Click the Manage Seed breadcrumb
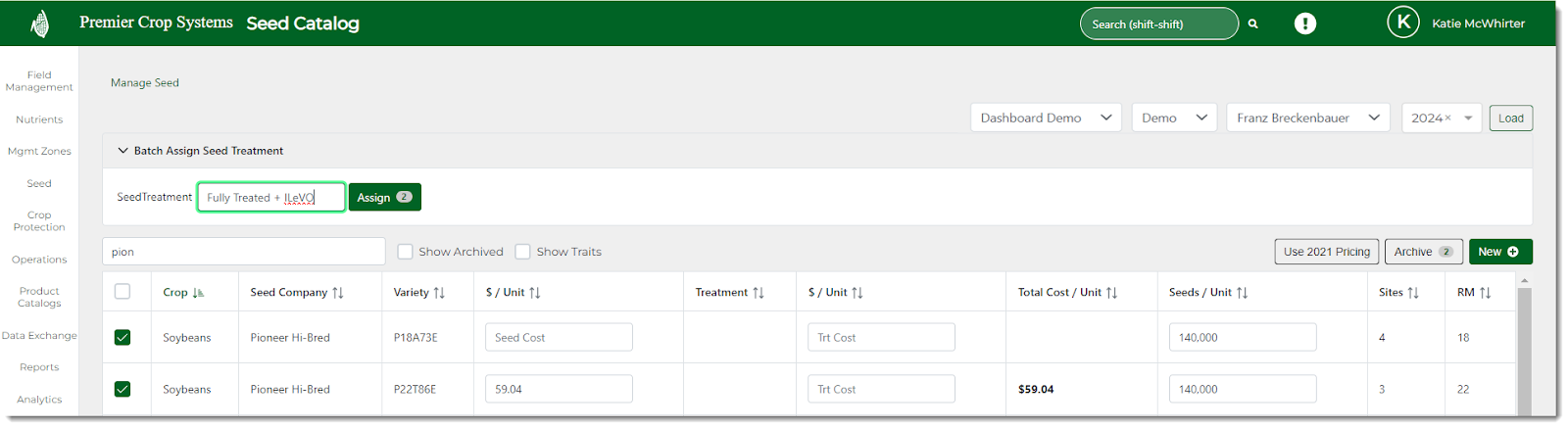The image size is (1568, 428). coord(145,83)
